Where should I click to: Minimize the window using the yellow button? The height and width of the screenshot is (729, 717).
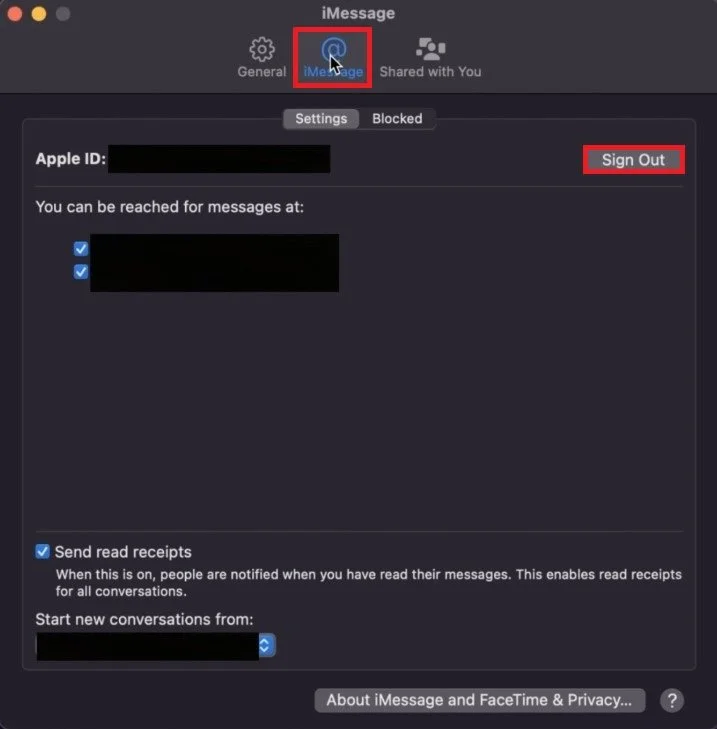click(39, 13)
